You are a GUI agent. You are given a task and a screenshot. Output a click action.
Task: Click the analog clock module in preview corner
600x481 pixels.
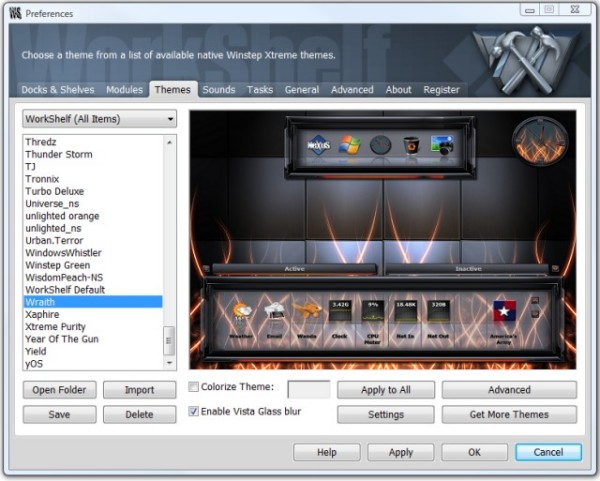540,141
